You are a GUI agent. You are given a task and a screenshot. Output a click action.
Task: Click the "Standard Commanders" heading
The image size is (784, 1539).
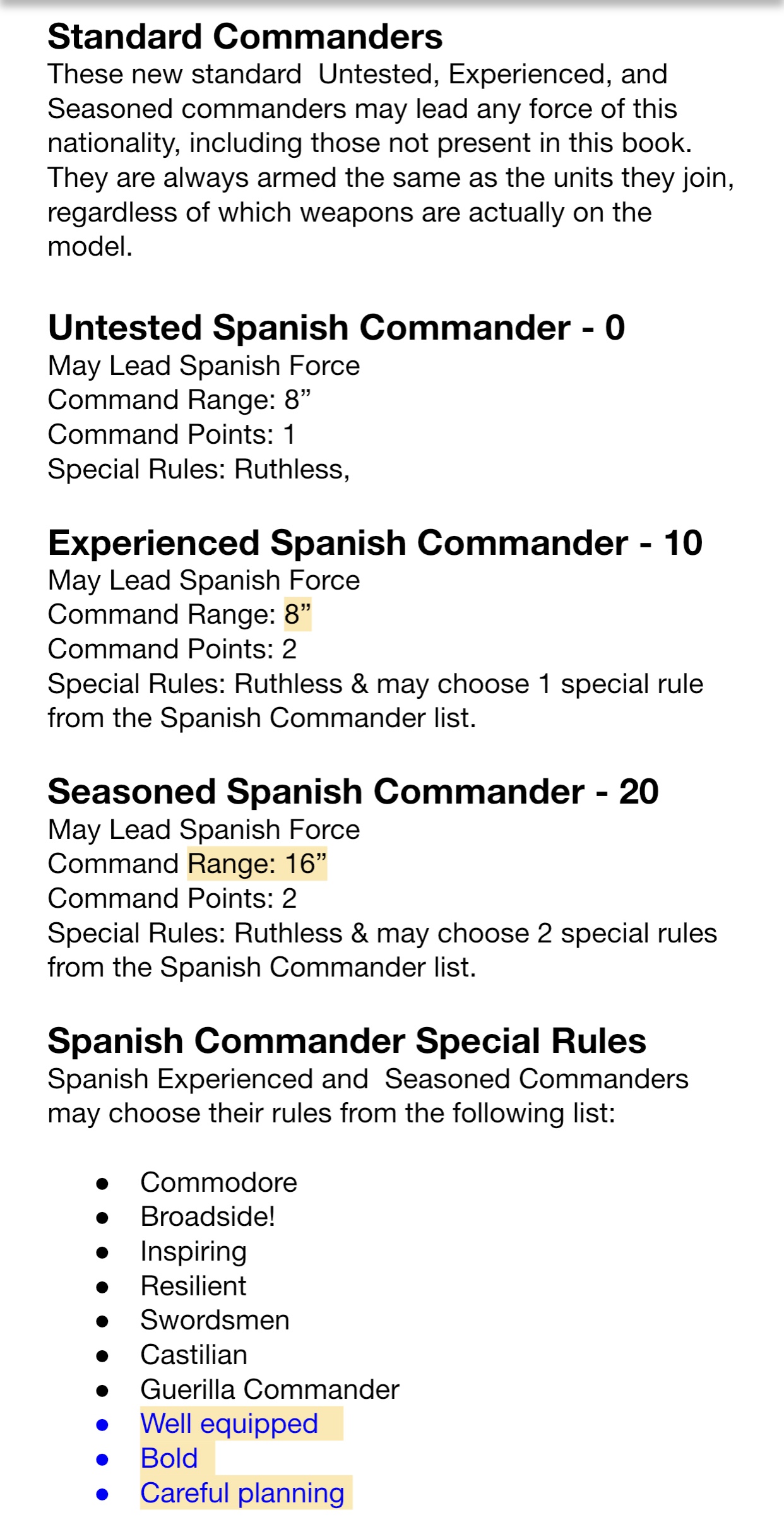click(x=245, y=37)
